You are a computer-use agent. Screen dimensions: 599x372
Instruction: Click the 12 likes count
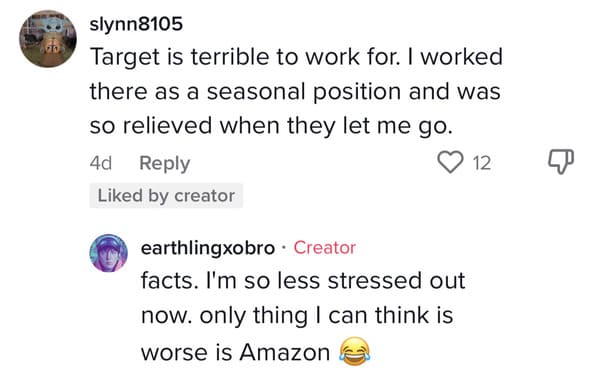pos(482,163)
